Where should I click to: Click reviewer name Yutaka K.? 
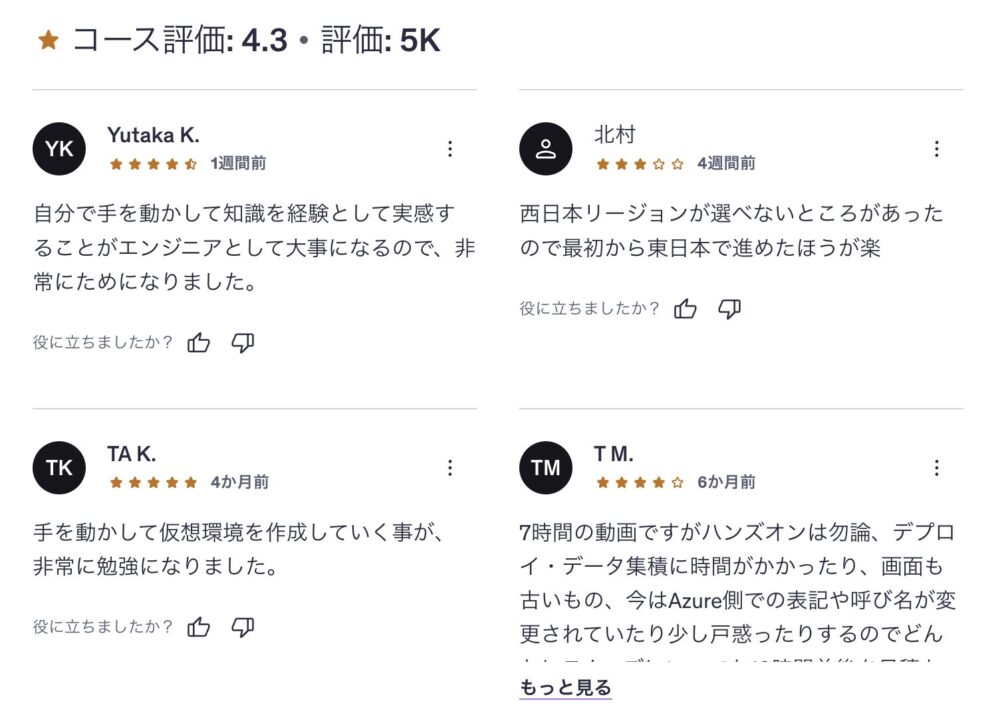[x=153, y=135]
